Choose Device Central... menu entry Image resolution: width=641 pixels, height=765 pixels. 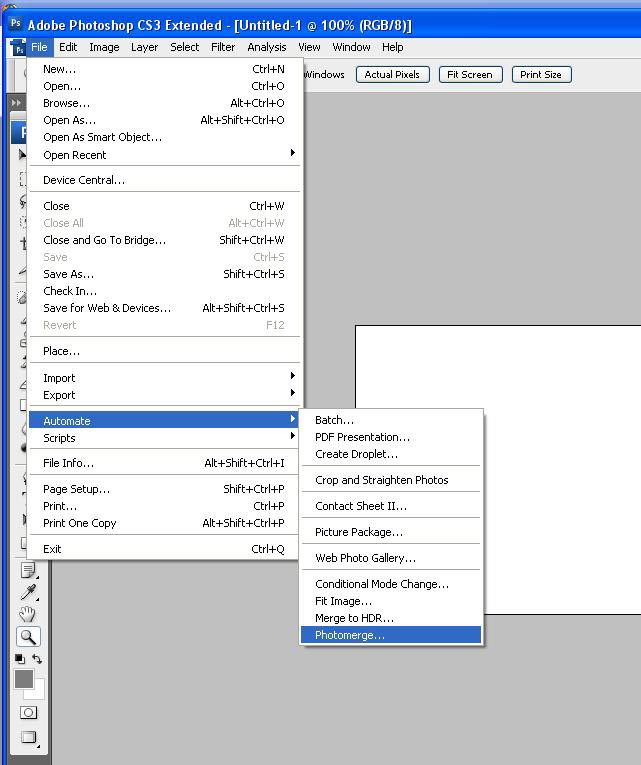[x=164, y=180]
